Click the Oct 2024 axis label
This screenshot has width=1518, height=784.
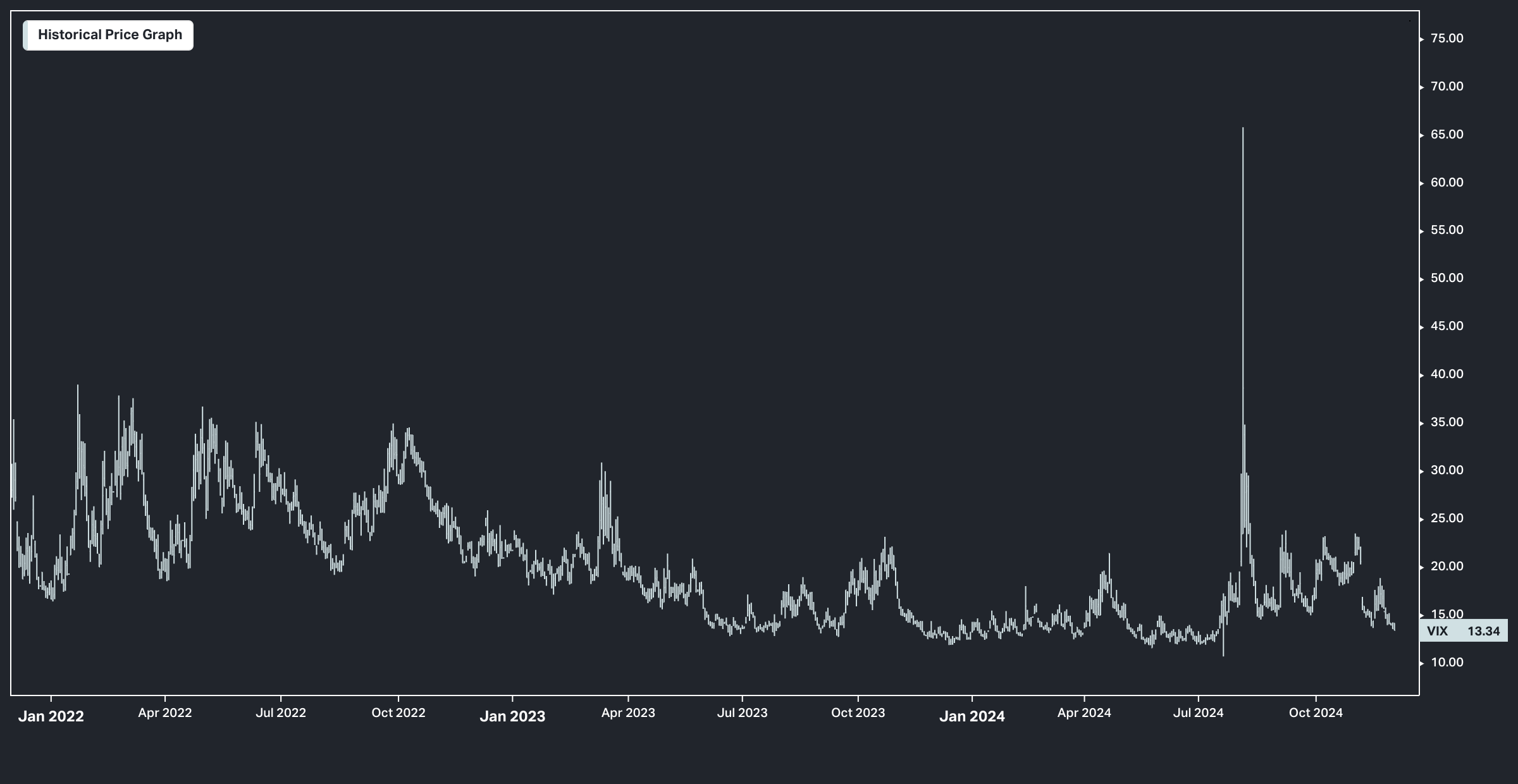click(1316, 713)
